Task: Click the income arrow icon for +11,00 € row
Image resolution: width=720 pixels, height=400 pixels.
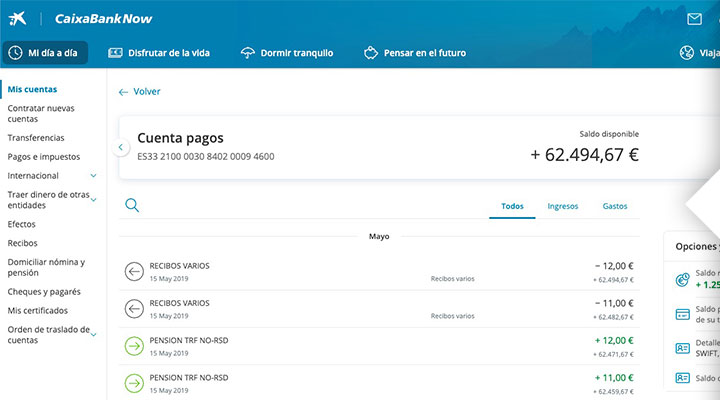Action: [x=134, y=383]
